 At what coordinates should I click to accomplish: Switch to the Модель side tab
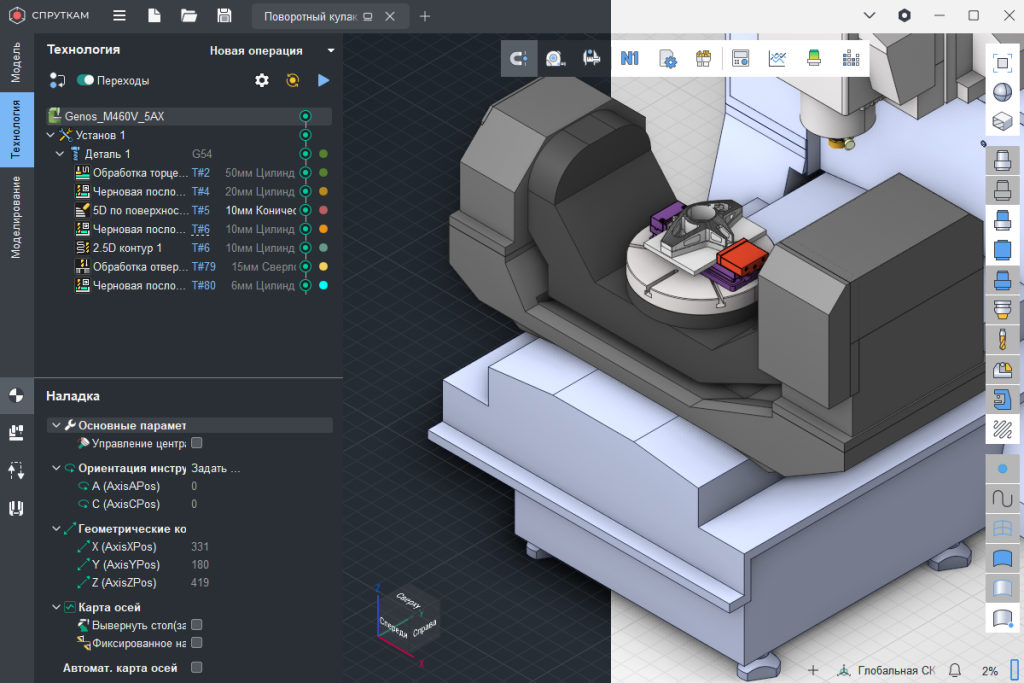pos(16,62)
